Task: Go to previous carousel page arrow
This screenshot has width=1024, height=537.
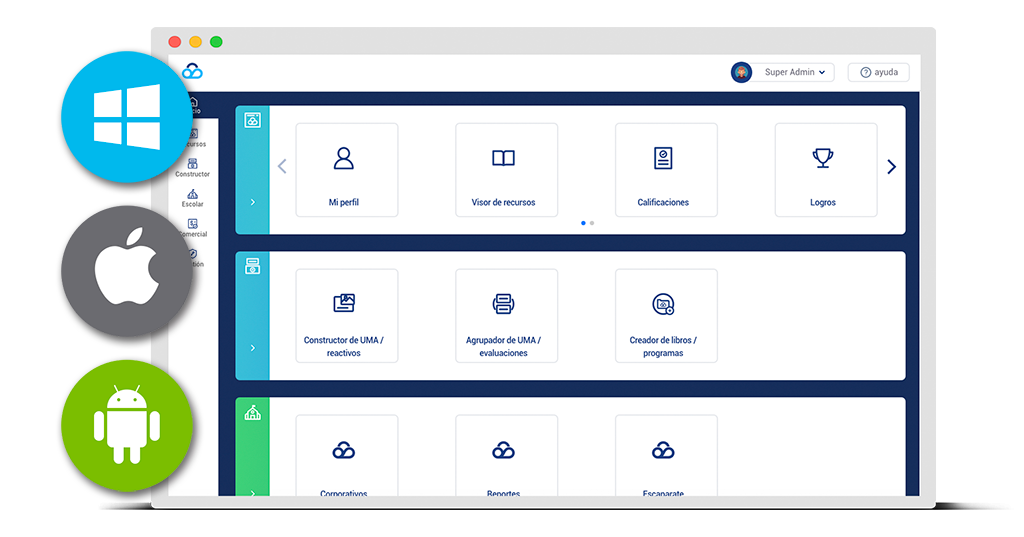Action: (x=282, y=167)
